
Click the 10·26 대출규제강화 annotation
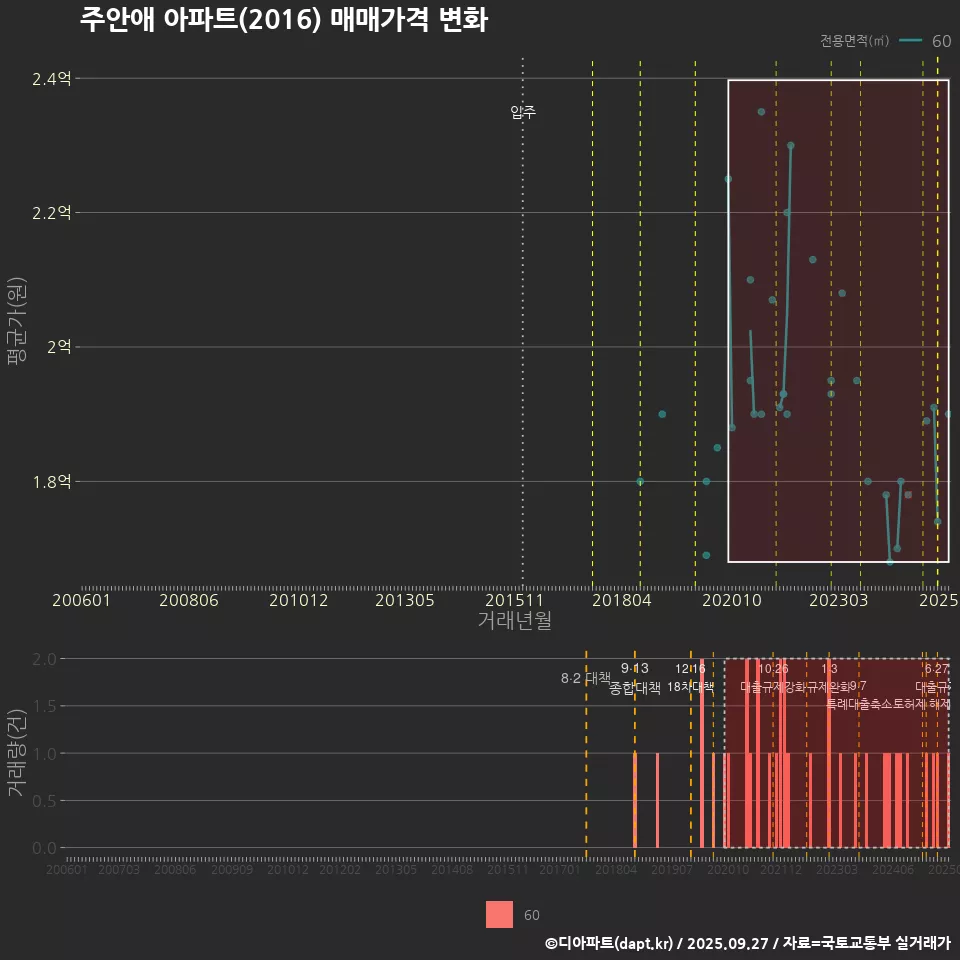point(773,678)
